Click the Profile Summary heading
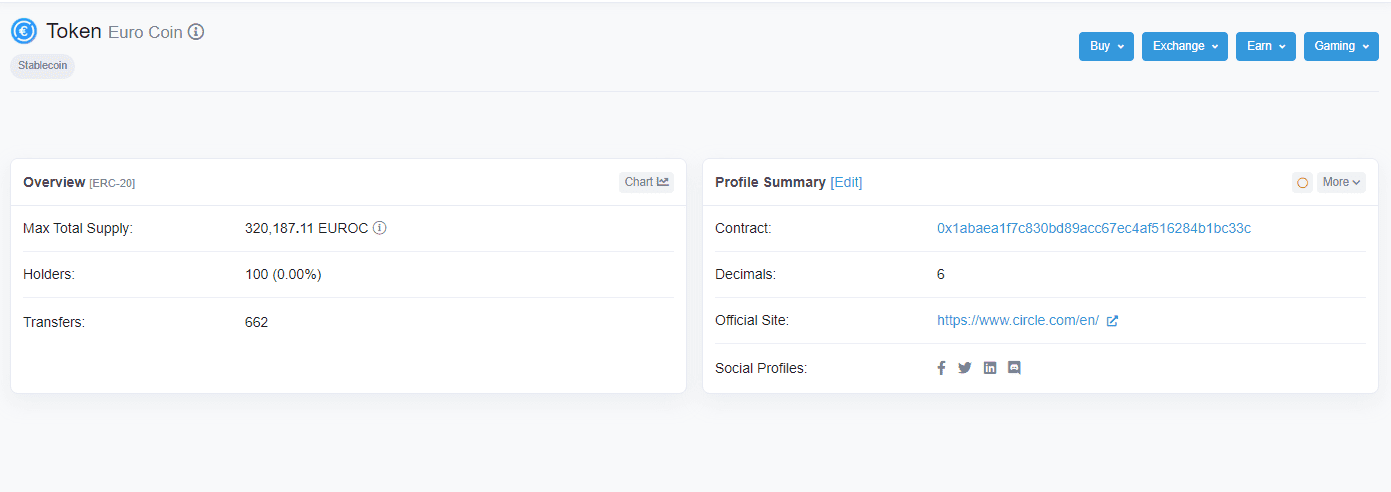This screenshot has height=492, width=1391. click(770, 182)
